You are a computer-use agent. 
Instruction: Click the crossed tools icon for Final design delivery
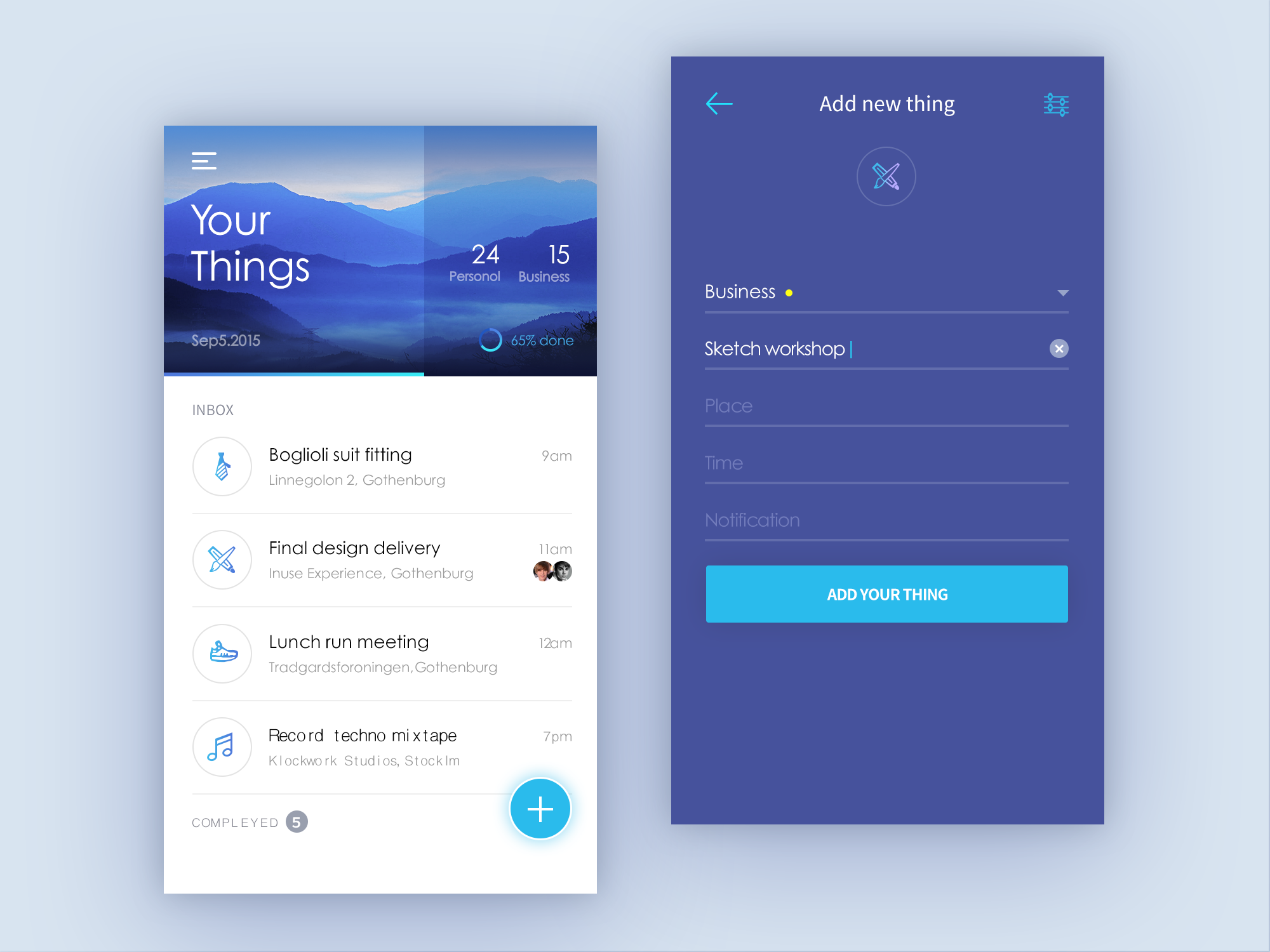[223, 555]
